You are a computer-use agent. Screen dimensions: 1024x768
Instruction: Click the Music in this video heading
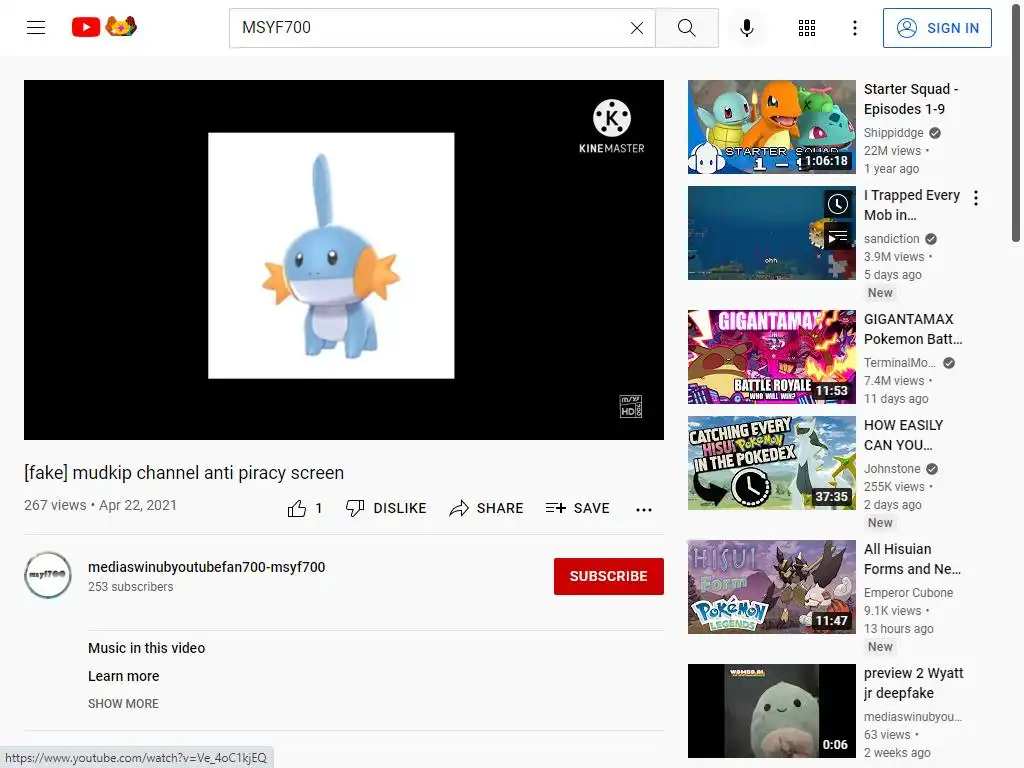pos(146,648)
